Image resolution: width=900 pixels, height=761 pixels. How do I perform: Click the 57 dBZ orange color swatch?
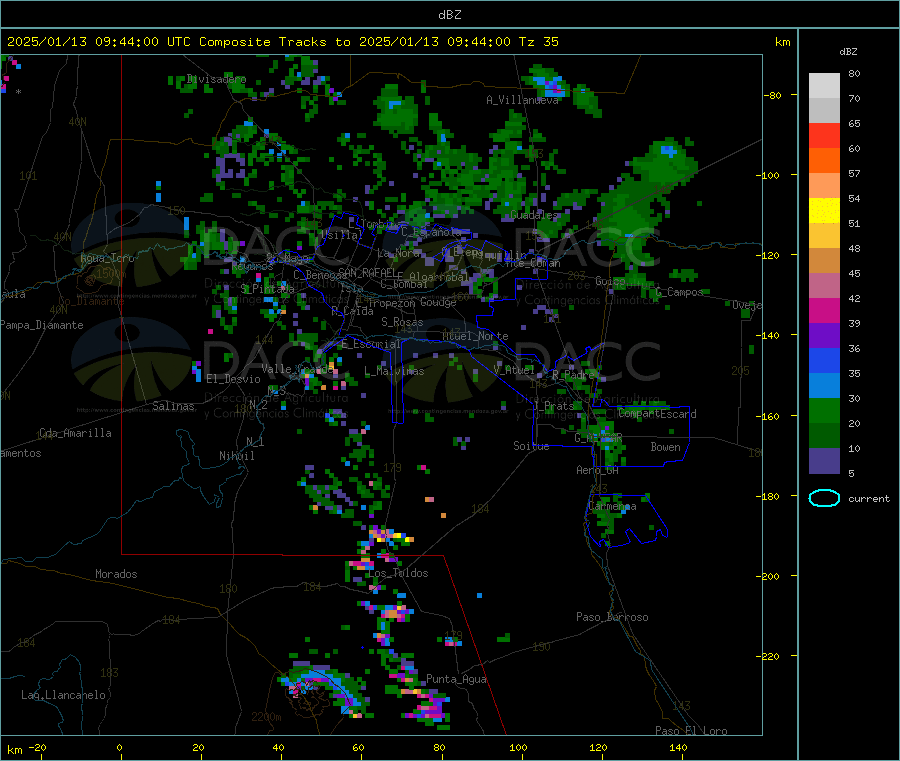pyautogui.click(x=824, y=161)
